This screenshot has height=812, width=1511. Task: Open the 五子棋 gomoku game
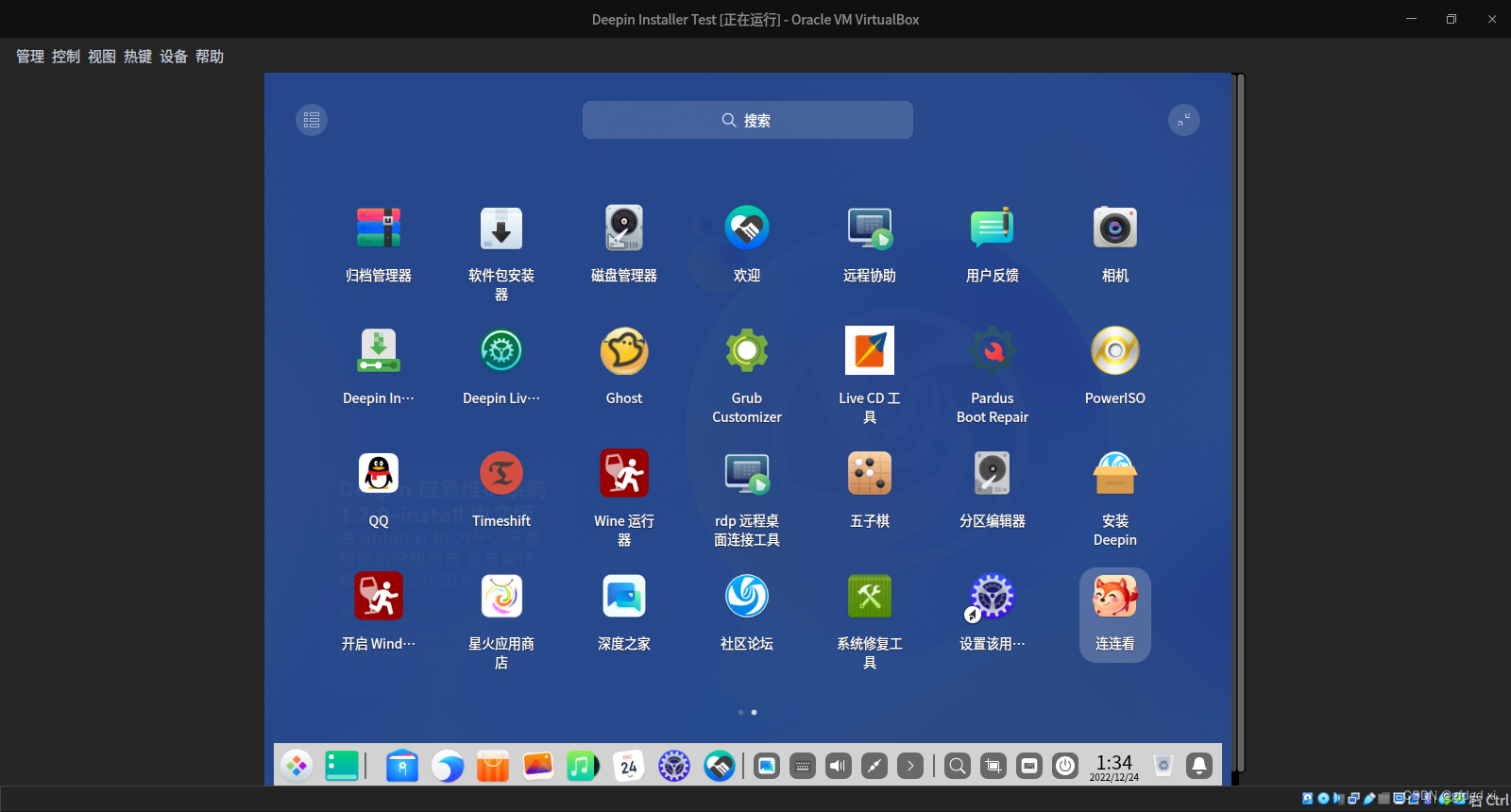[870, 473]
